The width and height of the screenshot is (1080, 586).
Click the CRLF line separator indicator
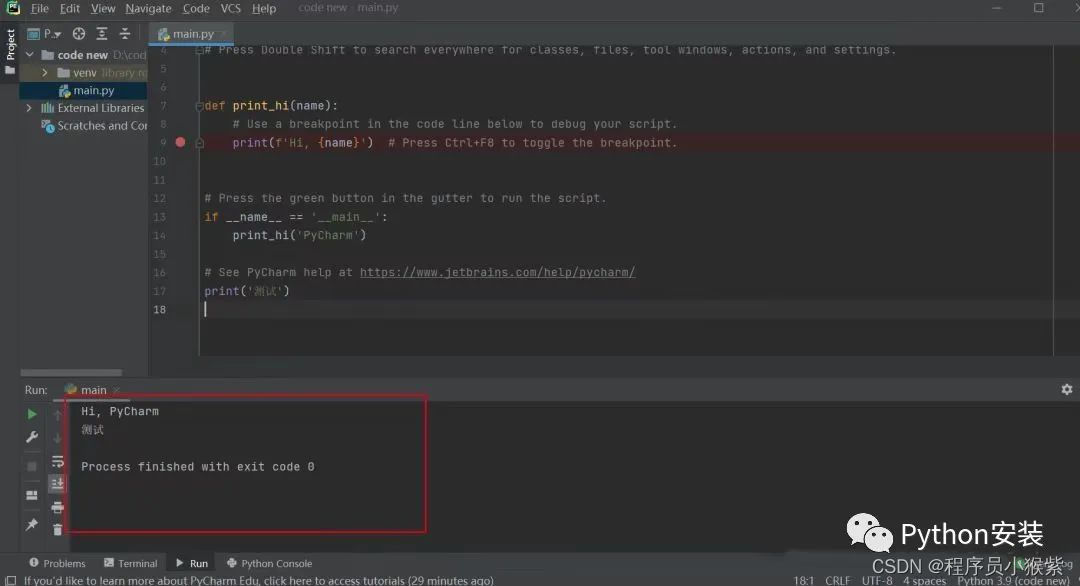pos(838,580)
